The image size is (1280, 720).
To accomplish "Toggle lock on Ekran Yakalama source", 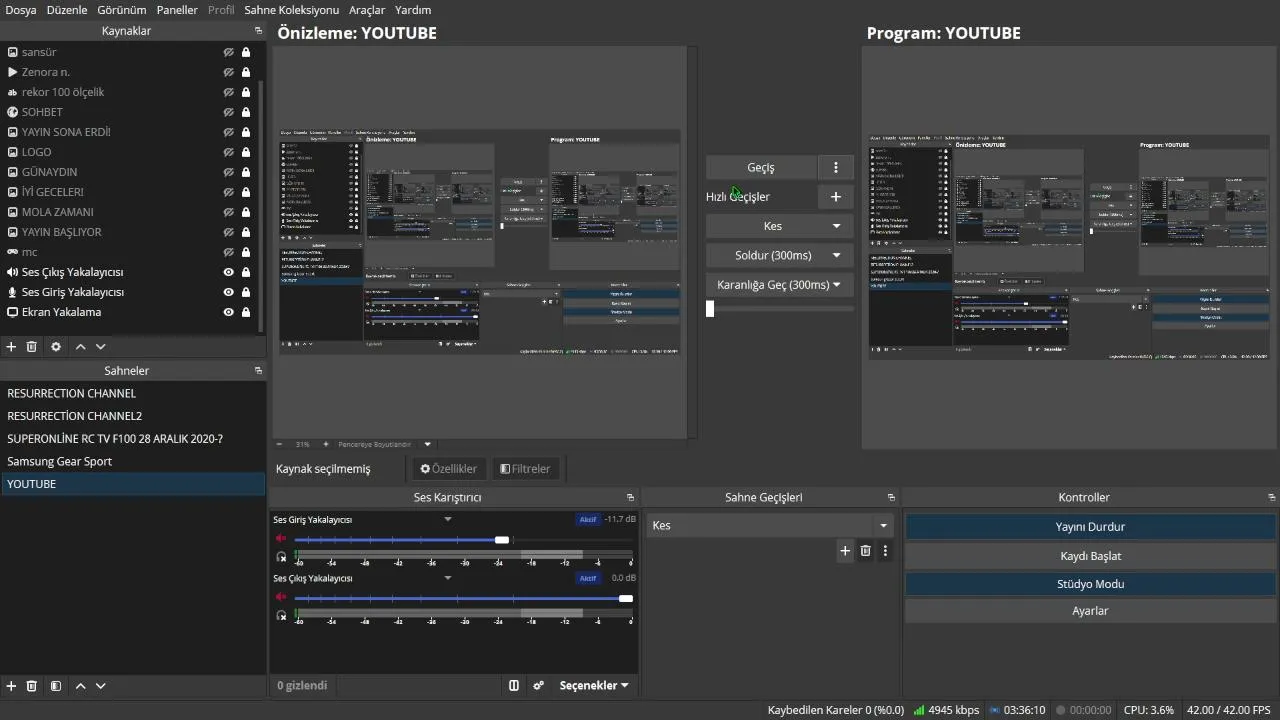I will pos(246,312).
